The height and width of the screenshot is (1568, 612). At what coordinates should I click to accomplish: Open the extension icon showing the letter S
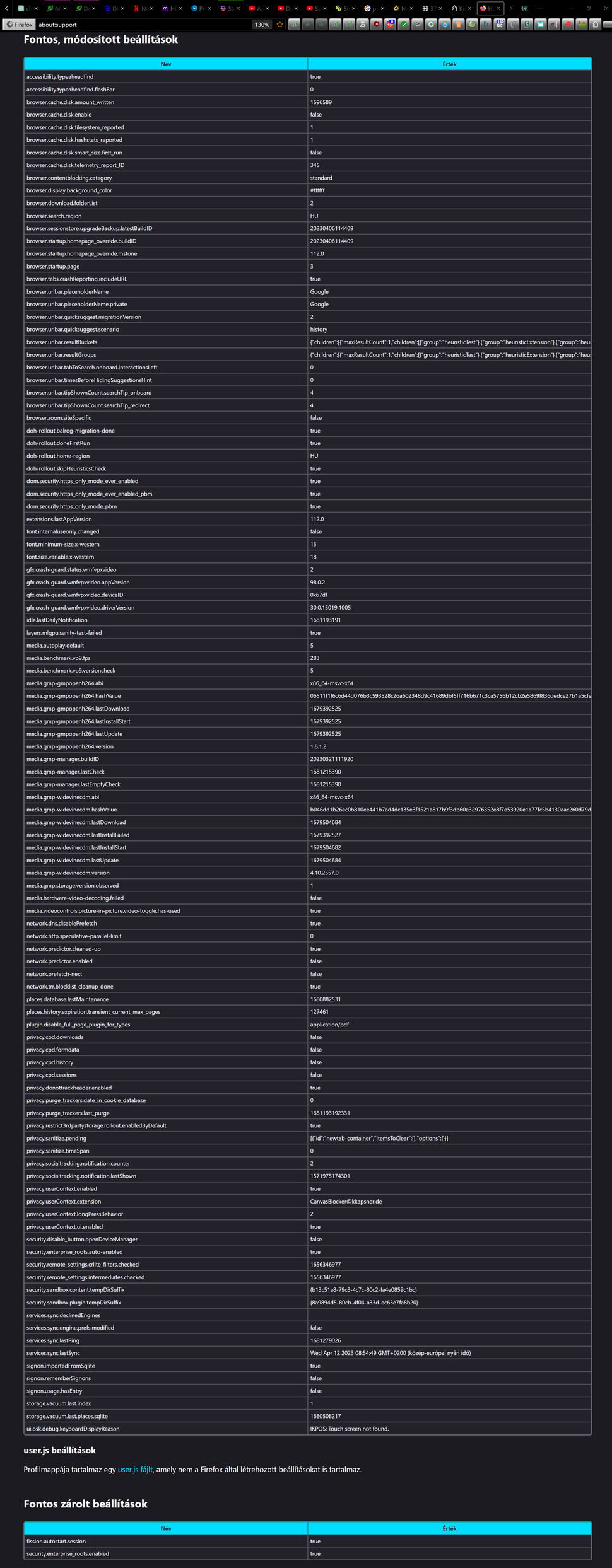pos(527,25)
